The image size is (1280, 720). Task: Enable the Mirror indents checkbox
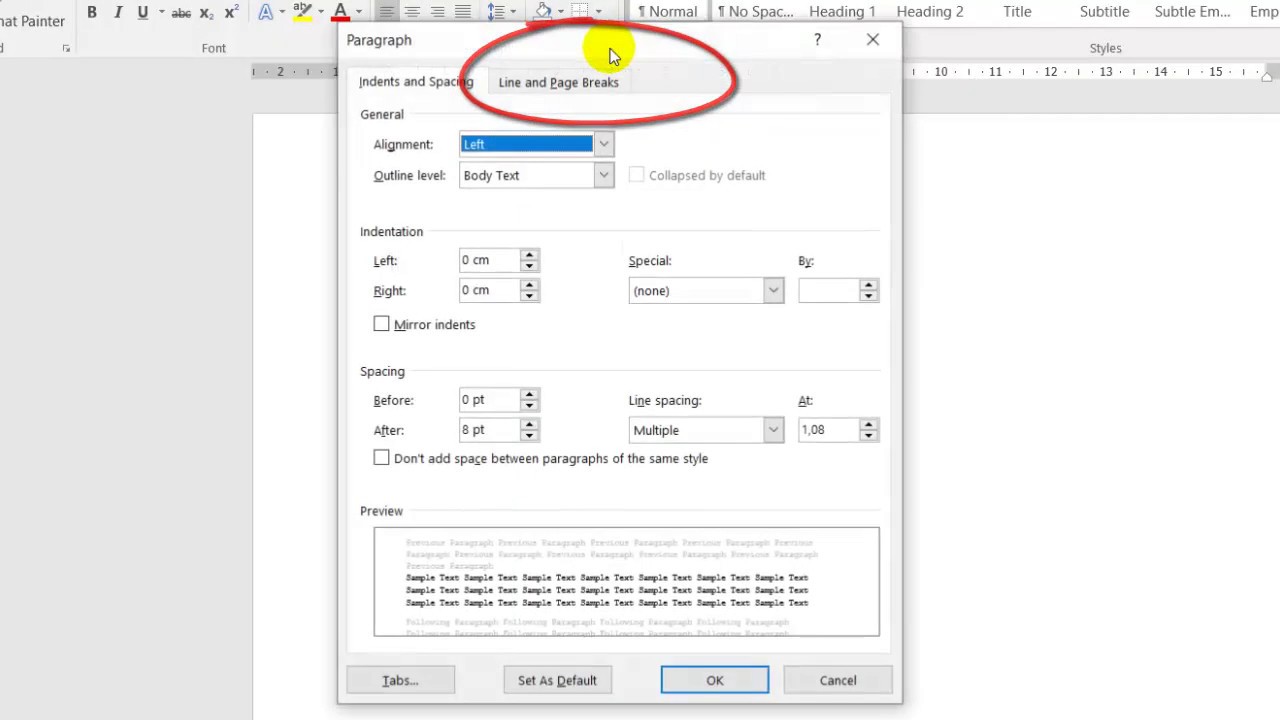(381, 324)
